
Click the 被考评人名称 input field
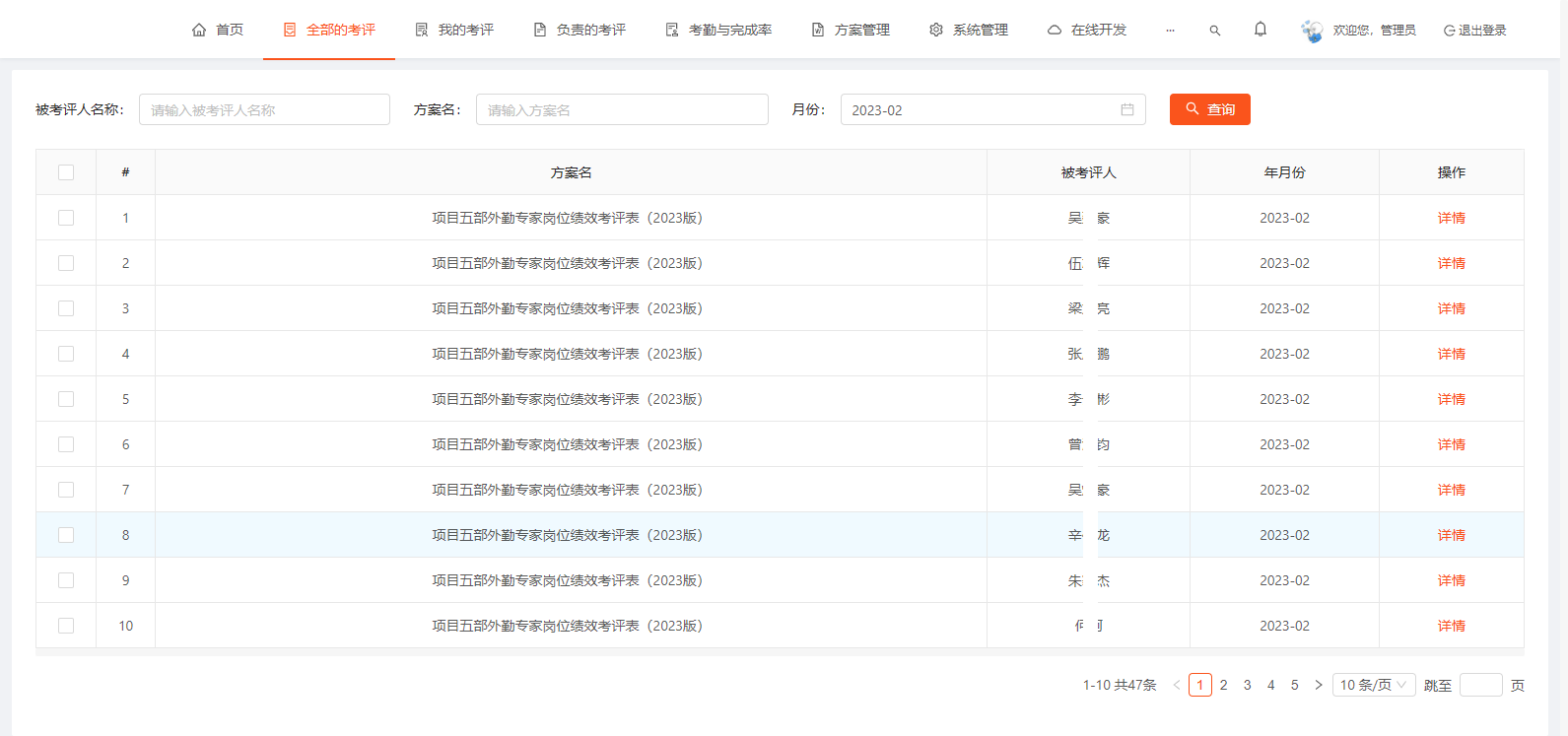point(264,109)
